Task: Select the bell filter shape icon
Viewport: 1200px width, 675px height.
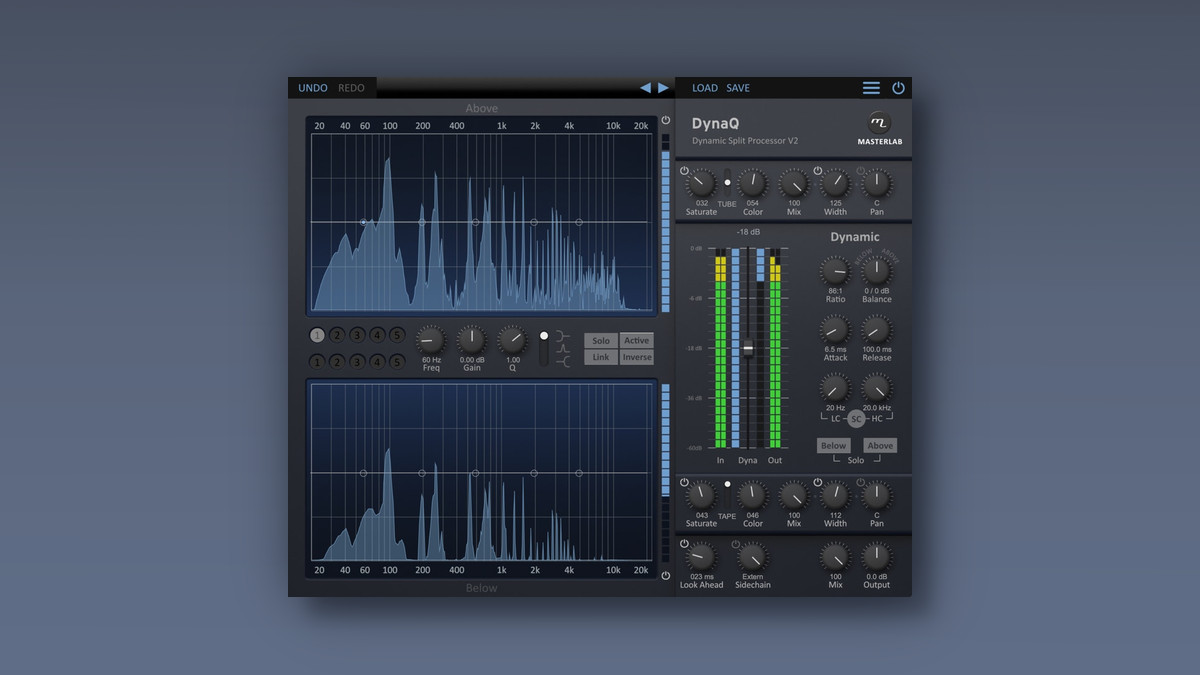Action: (564, 349)
